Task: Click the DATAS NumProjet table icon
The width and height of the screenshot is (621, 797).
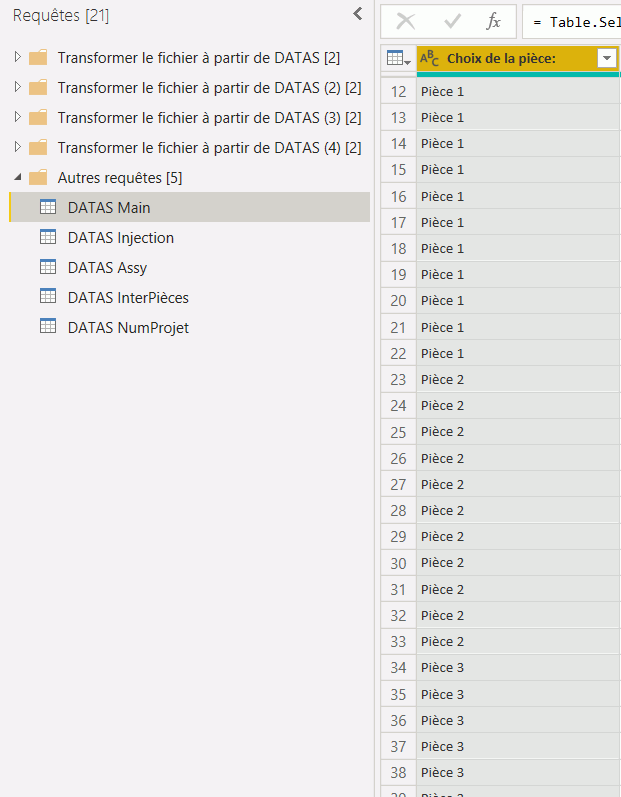Action: tap(47, 327)
